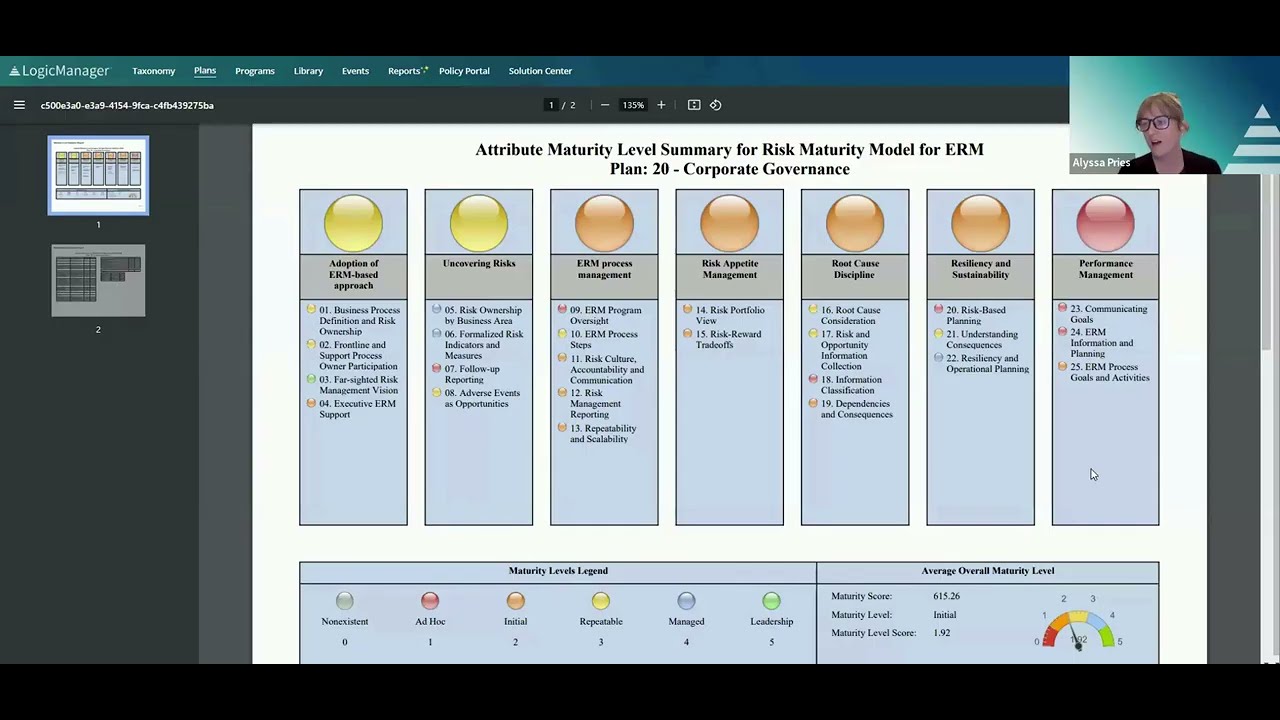
Task: Click '23. Communicating Goals'
Action: (x=1109, y=314)
